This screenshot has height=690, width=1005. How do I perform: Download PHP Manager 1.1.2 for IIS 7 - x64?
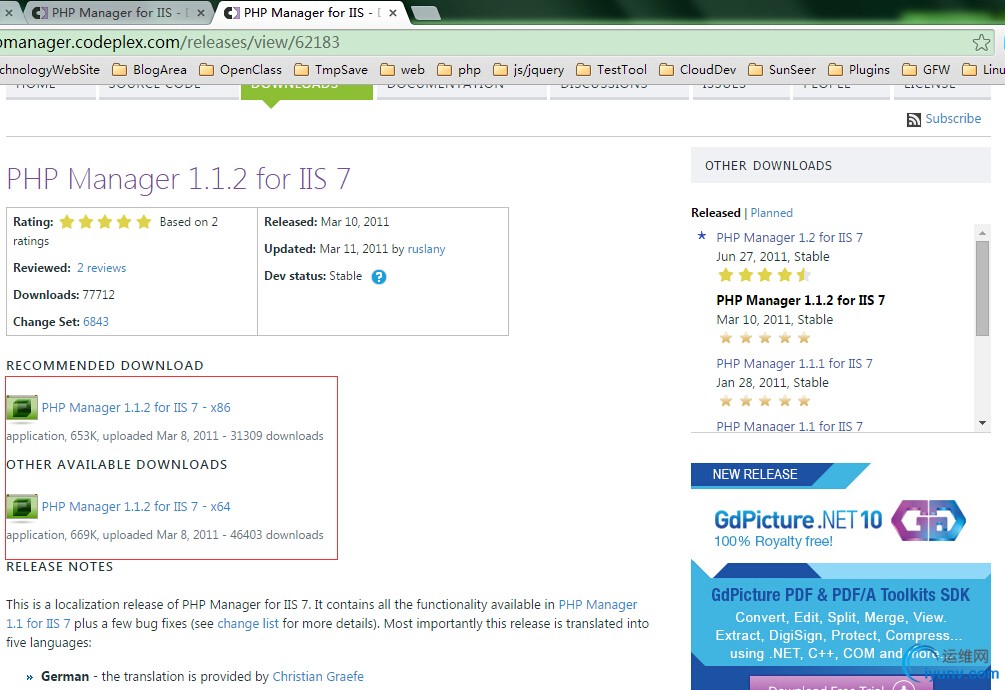136,506
